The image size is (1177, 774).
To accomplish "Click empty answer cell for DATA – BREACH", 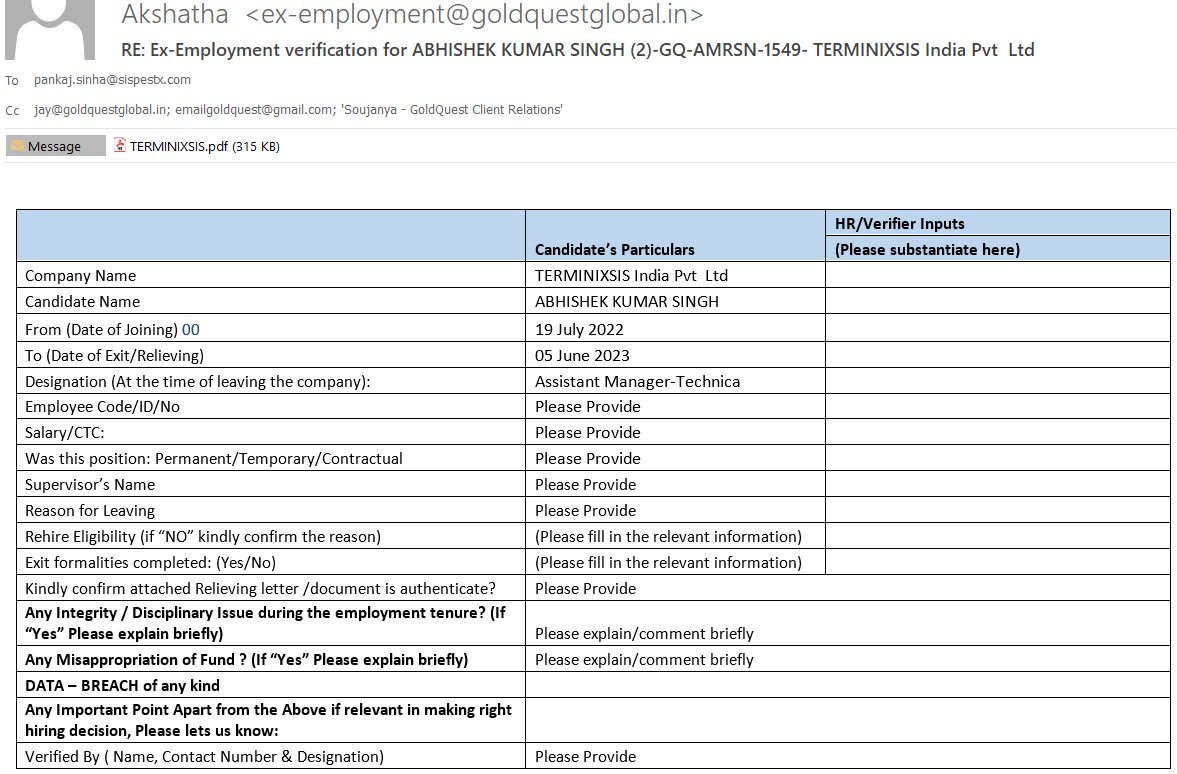I will point(848,685).
